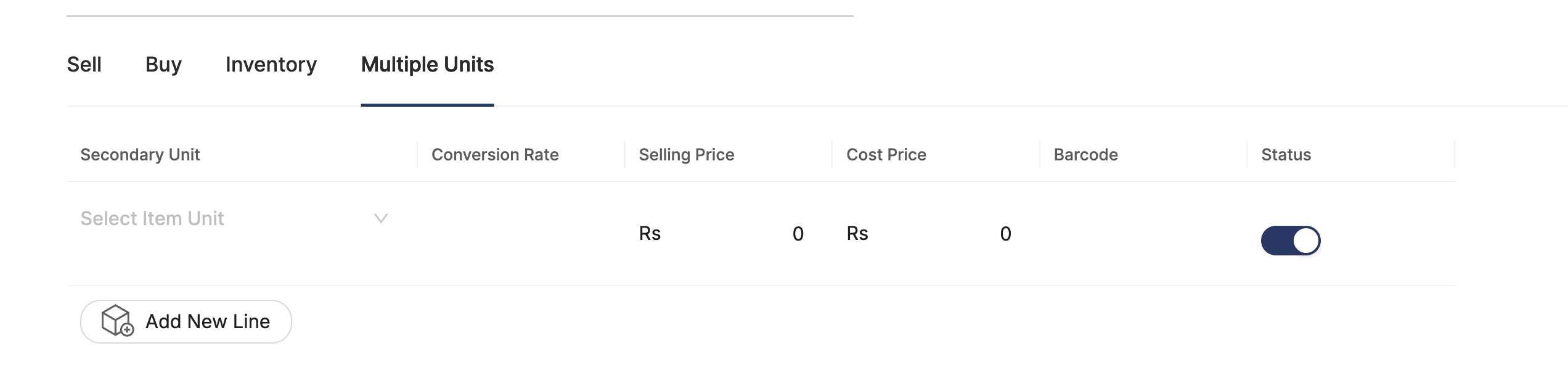Disable the Status toggle switch
The height and width of the screenshot is (380, 1568).
pos(1291,241)
